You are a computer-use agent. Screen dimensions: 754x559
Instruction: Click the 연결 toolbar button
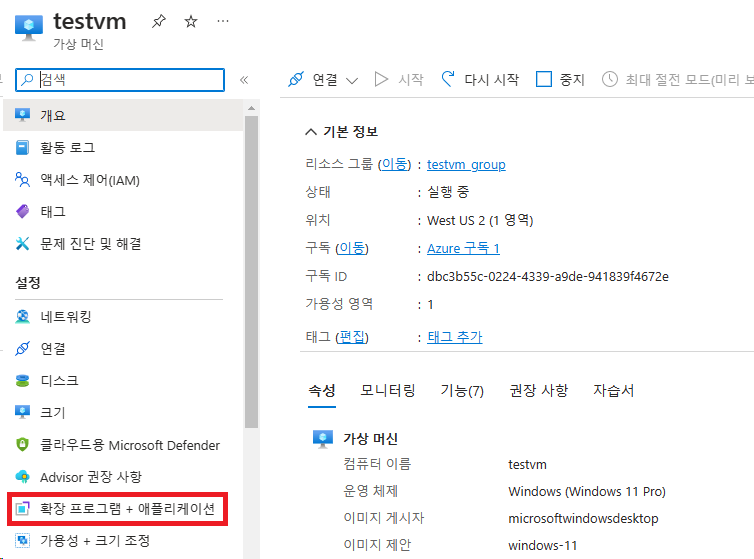coord(314,79)
